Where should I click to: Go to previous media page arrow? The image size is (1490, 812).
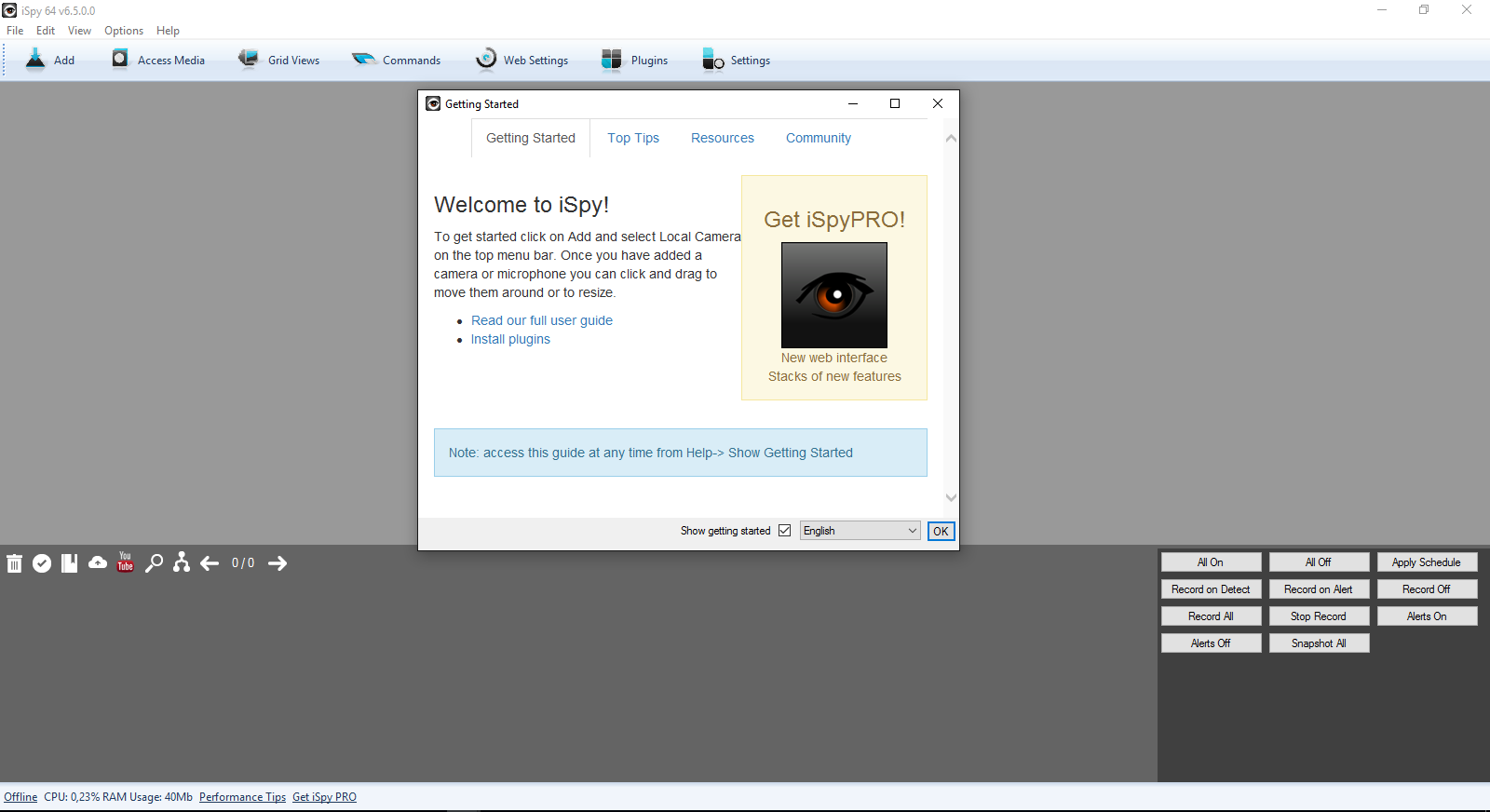pyautogui.click(x=210, y=563)
